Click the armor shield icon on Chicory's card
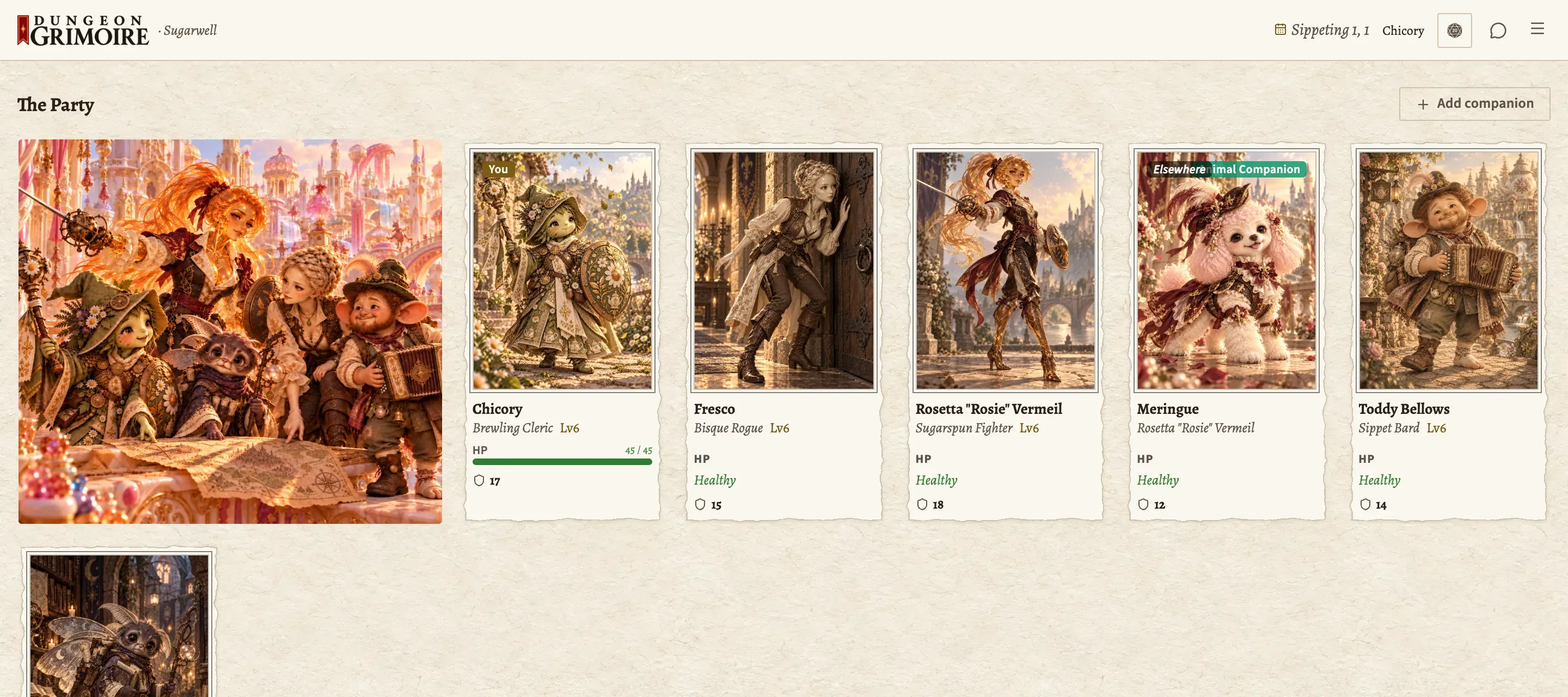 coord(479,480)
